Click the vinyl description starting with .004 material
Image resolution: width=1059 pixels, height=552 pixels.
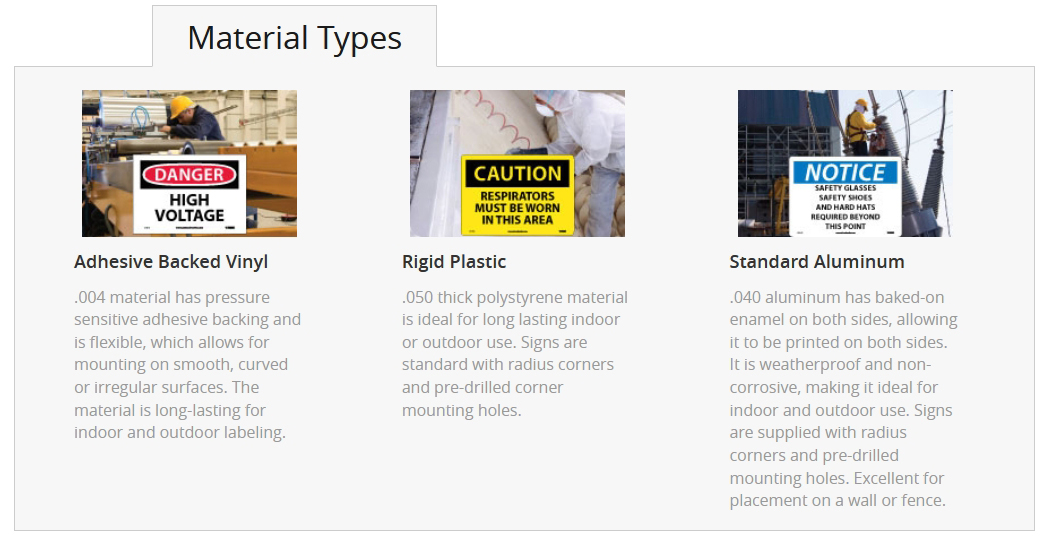[x=187, y=365]
